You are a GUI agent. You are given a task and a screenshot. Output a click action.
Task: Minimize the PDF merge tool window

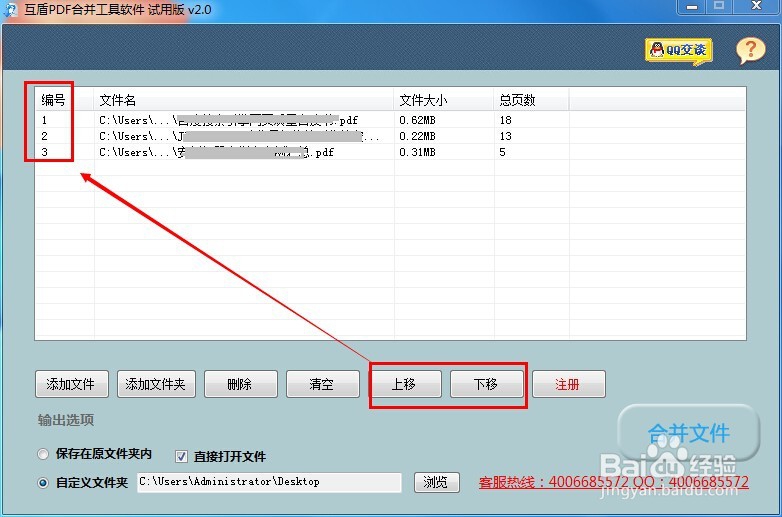coord(692,7)
